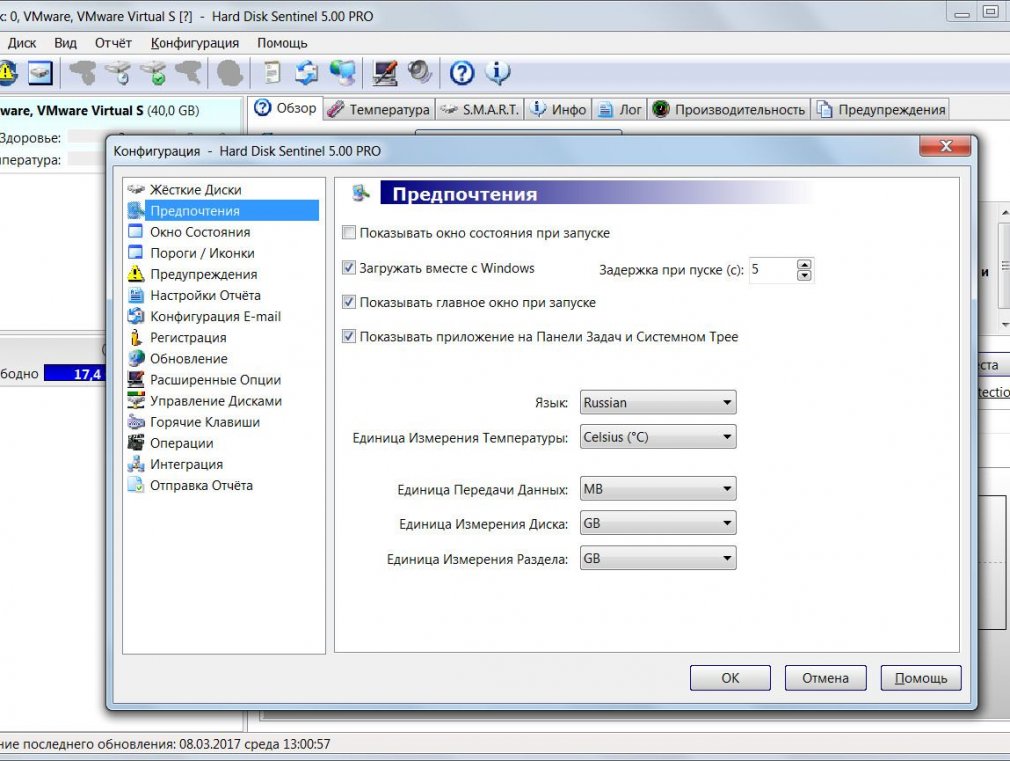
Task: Select Расширенные Опции in the settings list
Action: click(x=215, y=380)
